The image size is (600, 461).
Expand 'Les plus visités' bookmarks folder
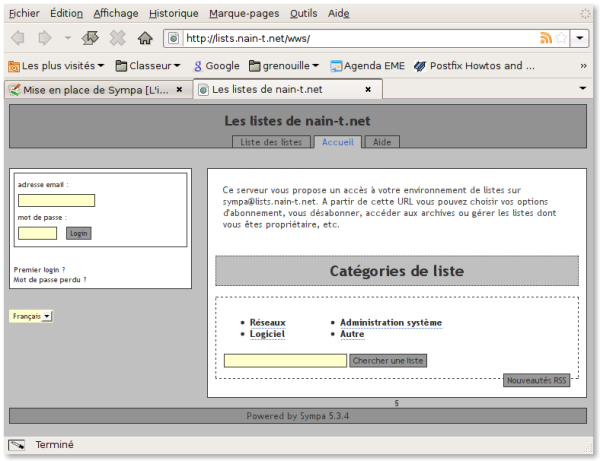pos(56,66)
